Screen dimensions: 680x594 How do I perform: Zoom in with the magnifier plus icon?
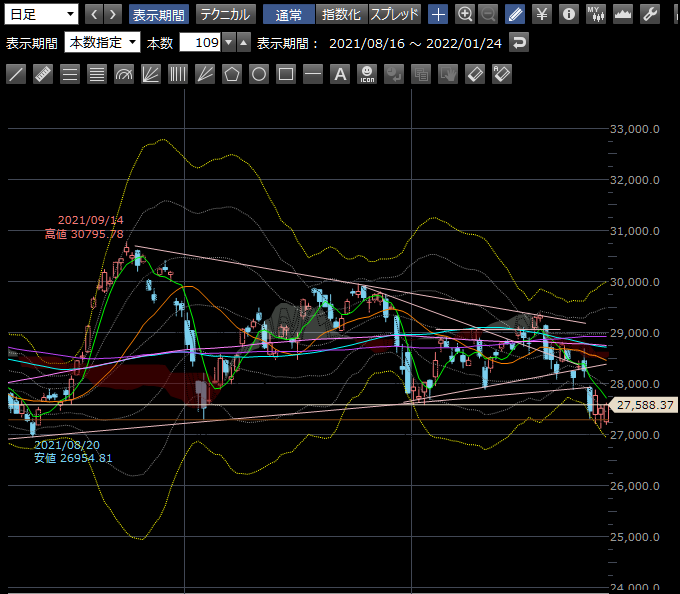point(464,14)
